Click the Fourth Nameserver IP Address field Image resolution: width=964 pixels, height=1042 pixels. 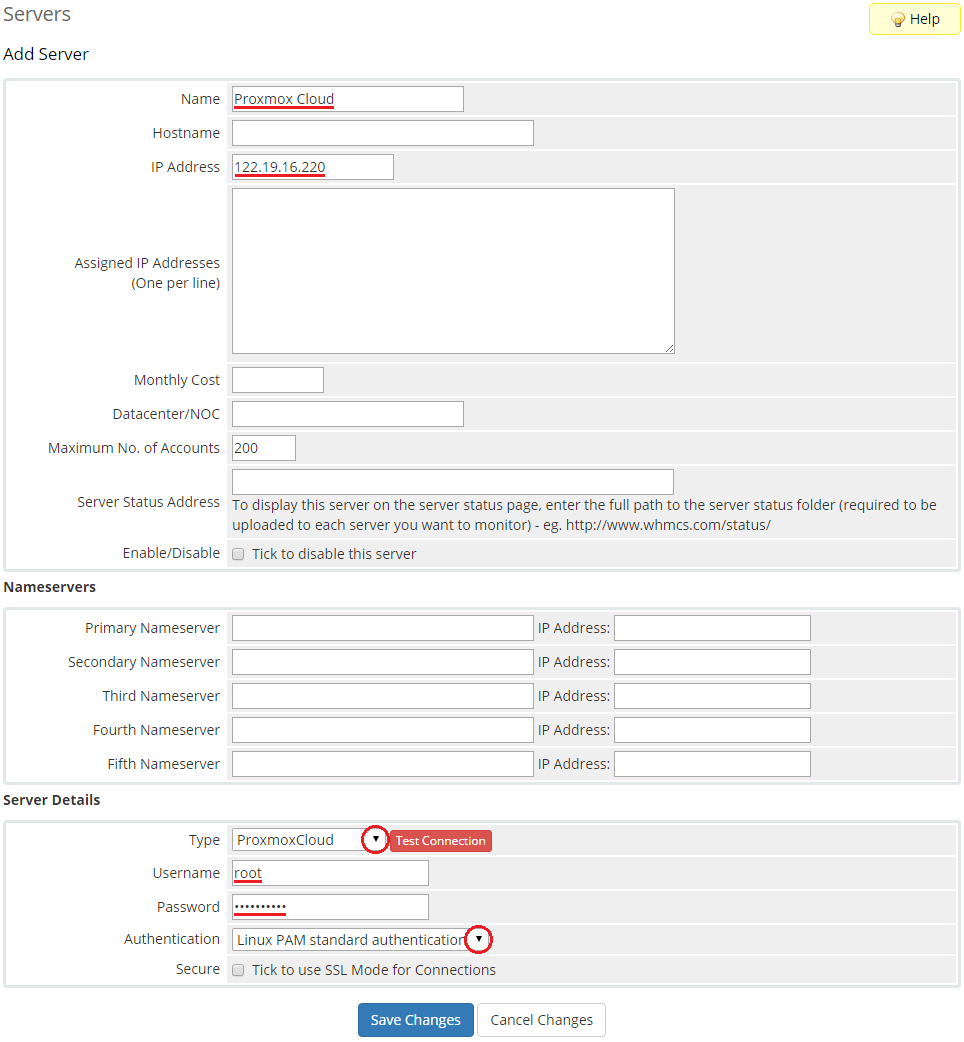click(x=712, y=730)
